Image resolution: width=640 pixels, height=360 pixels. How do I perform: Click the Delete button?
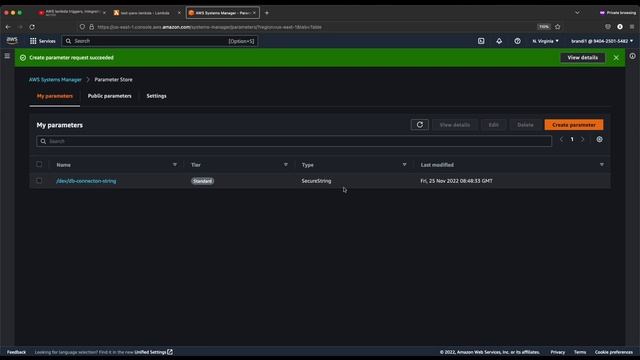pyautogui.click(x=525, y=124)
